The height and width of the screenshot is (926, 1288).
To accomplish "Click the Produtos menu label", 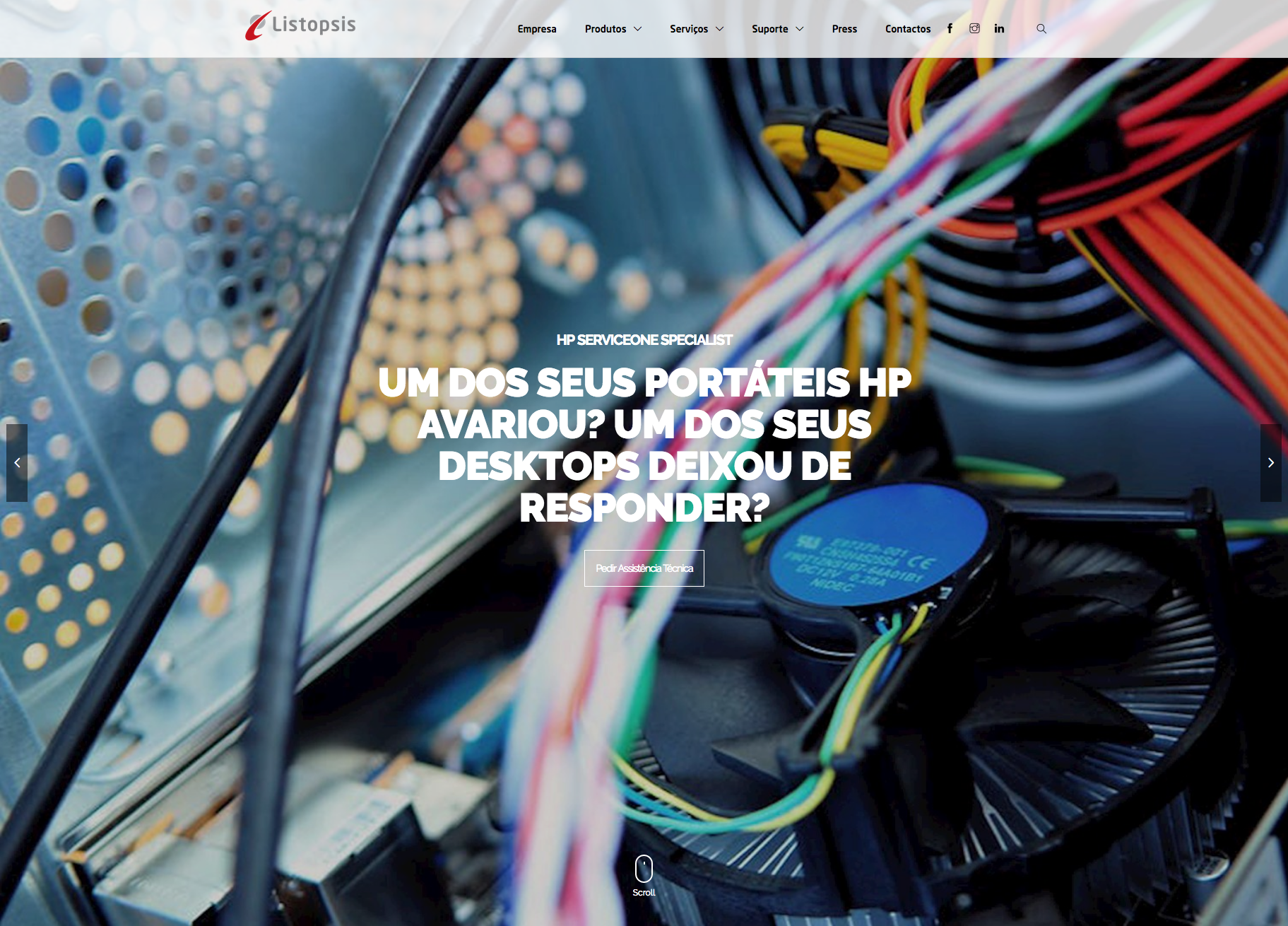I will coord(605,29).
